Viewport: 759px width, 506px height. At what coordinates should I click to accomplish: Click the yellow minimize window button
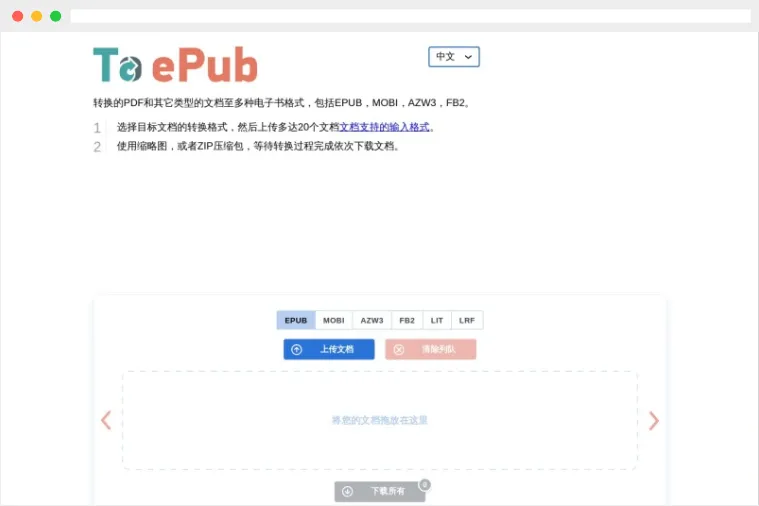(x=36, y=16)
